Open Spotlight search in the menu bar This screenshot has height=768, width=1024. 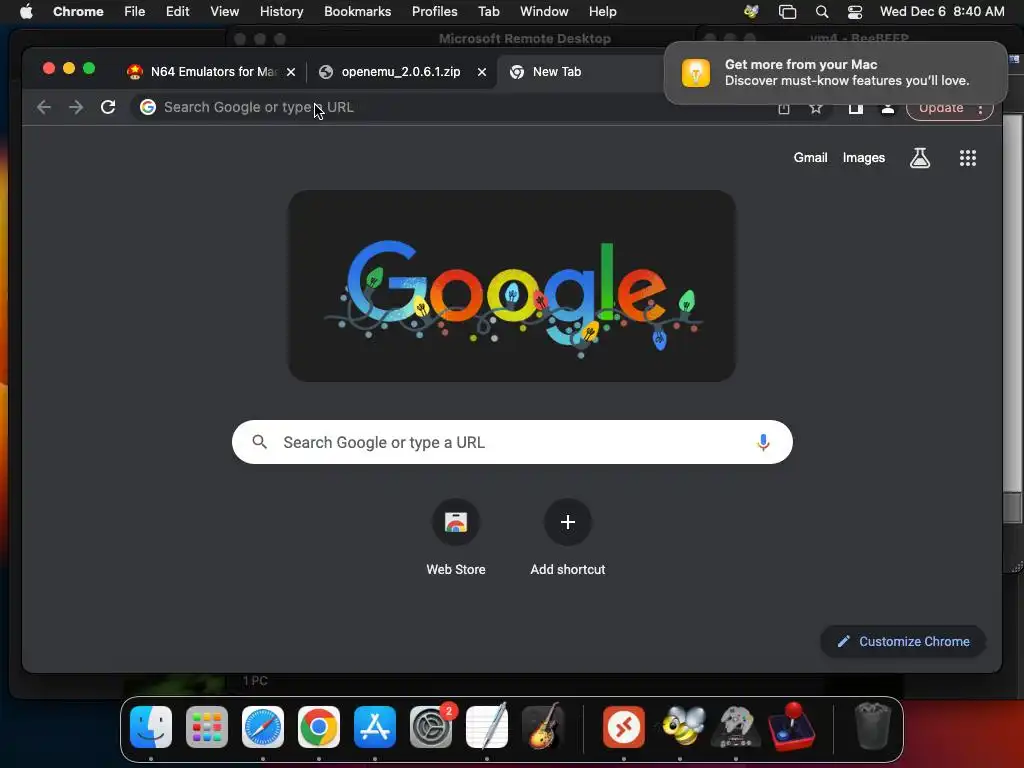click(822, 12)
